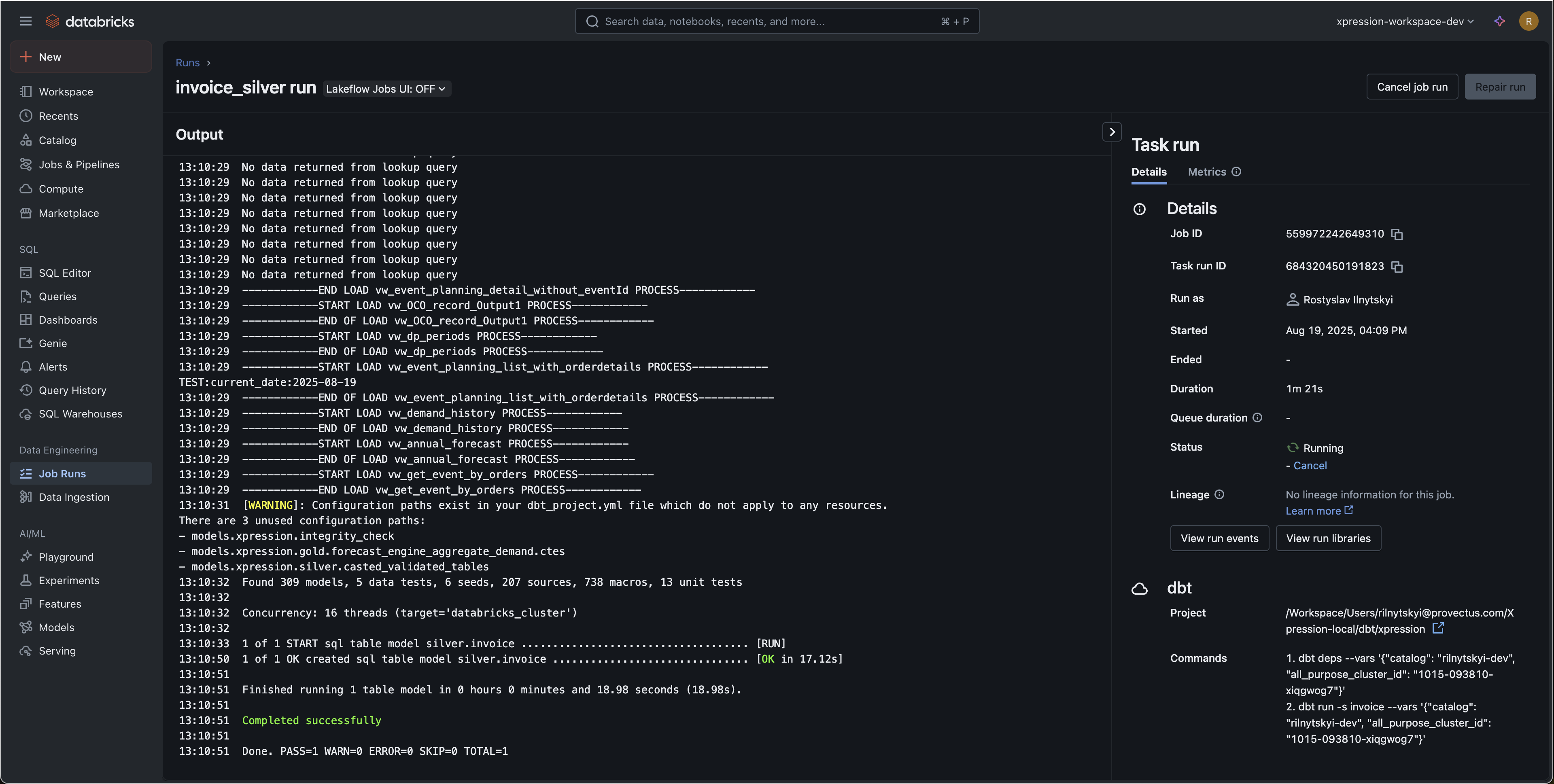The height and width of the screenshot is (784, 1554).
Task: Show Queue duration info tooltip
Action: click(1257, 417)
